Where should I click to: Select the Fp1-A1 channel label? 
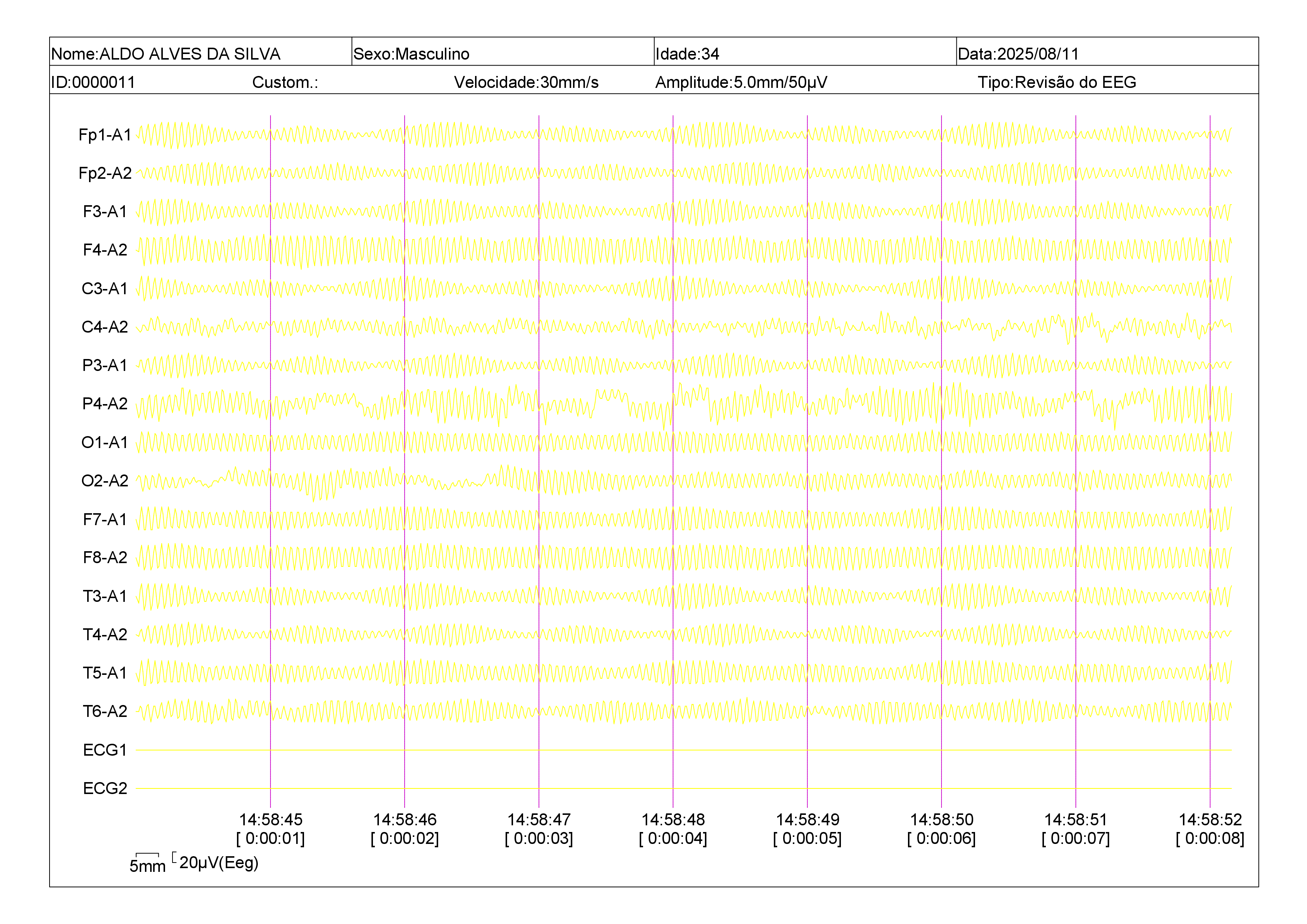coord(105,135)
